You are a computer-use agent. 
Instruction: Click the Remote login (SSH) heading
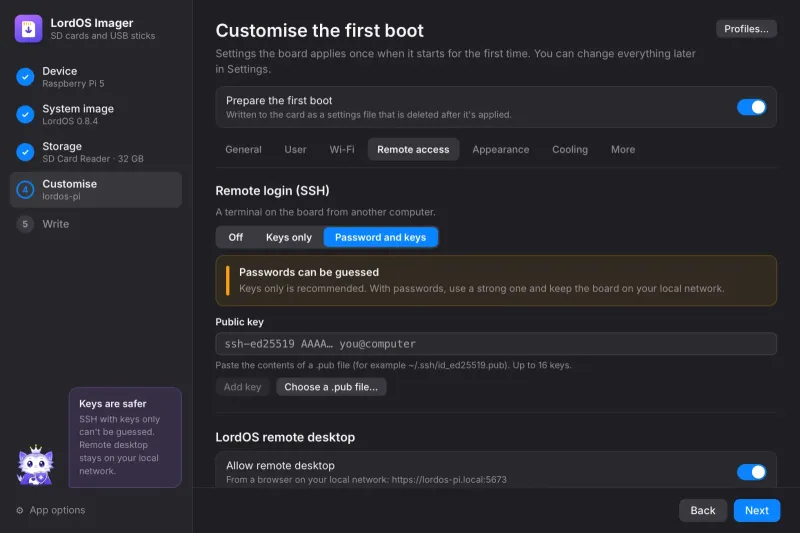pyautogui.click(x=272, y=191)
